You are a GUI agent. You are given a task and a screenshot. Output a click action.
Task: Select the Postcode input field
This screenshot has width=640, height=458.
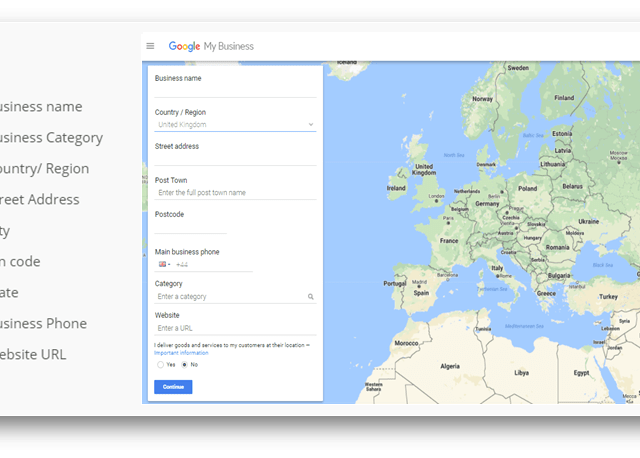coord(190,227)
